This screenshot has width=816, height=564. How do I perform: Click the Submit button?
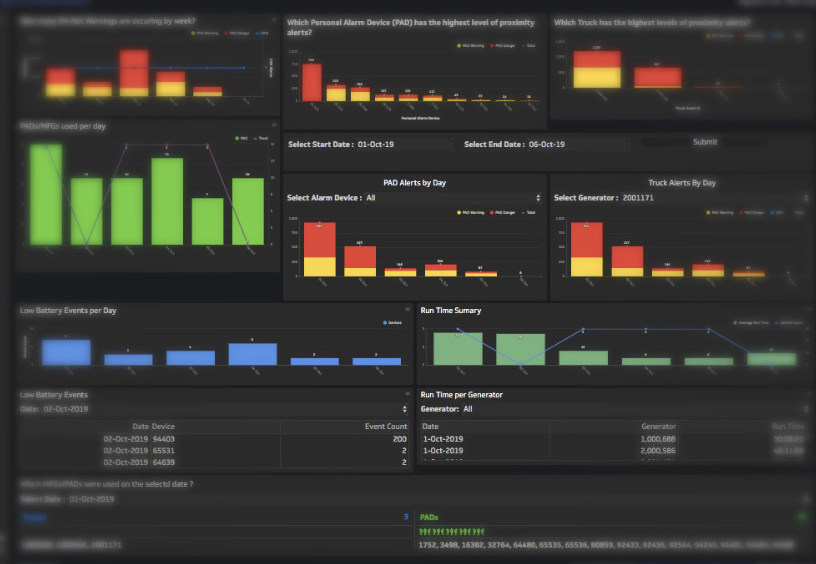704,142
